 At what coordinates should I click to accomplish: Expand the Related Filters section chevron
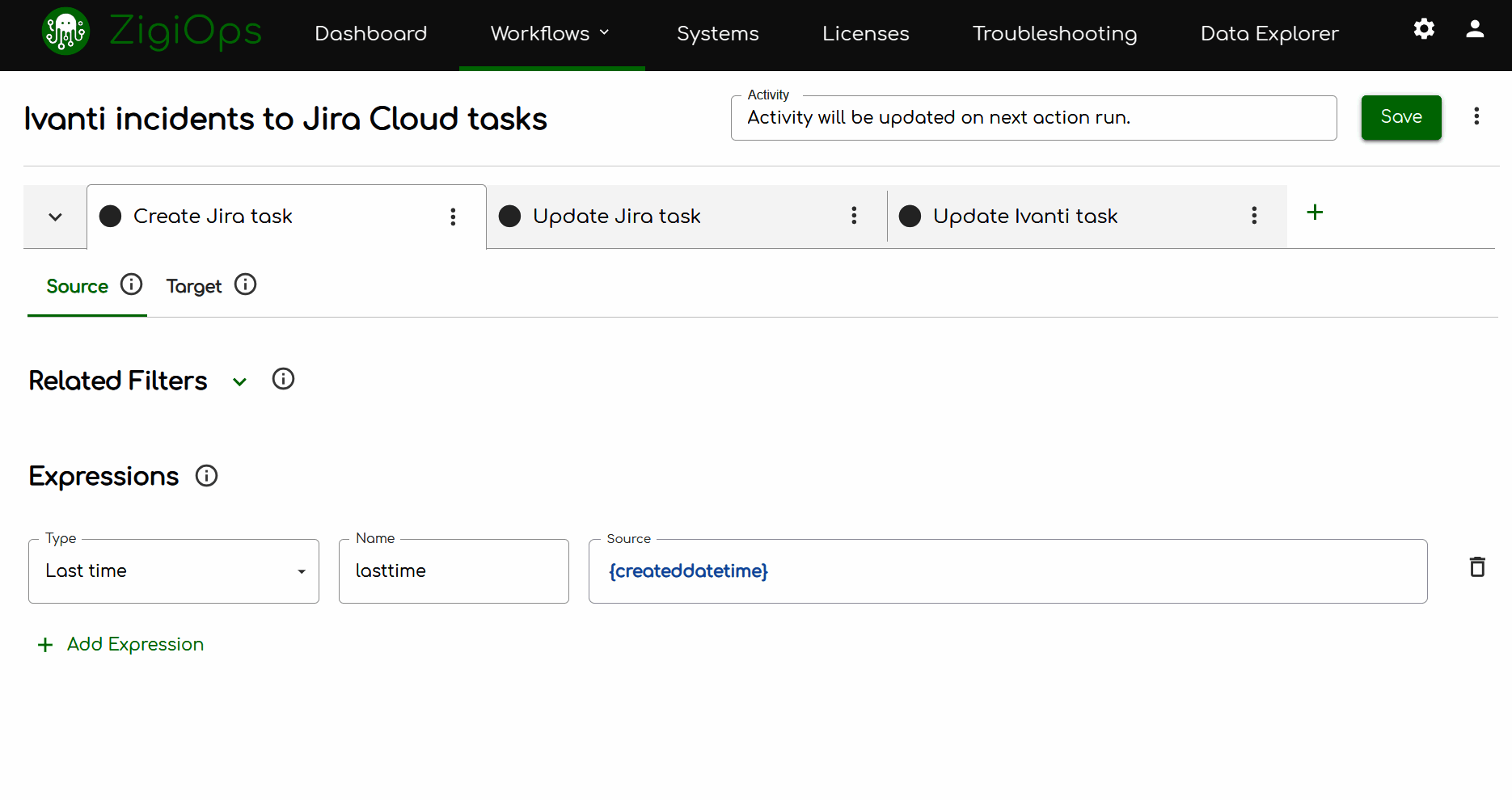point(239,381)
